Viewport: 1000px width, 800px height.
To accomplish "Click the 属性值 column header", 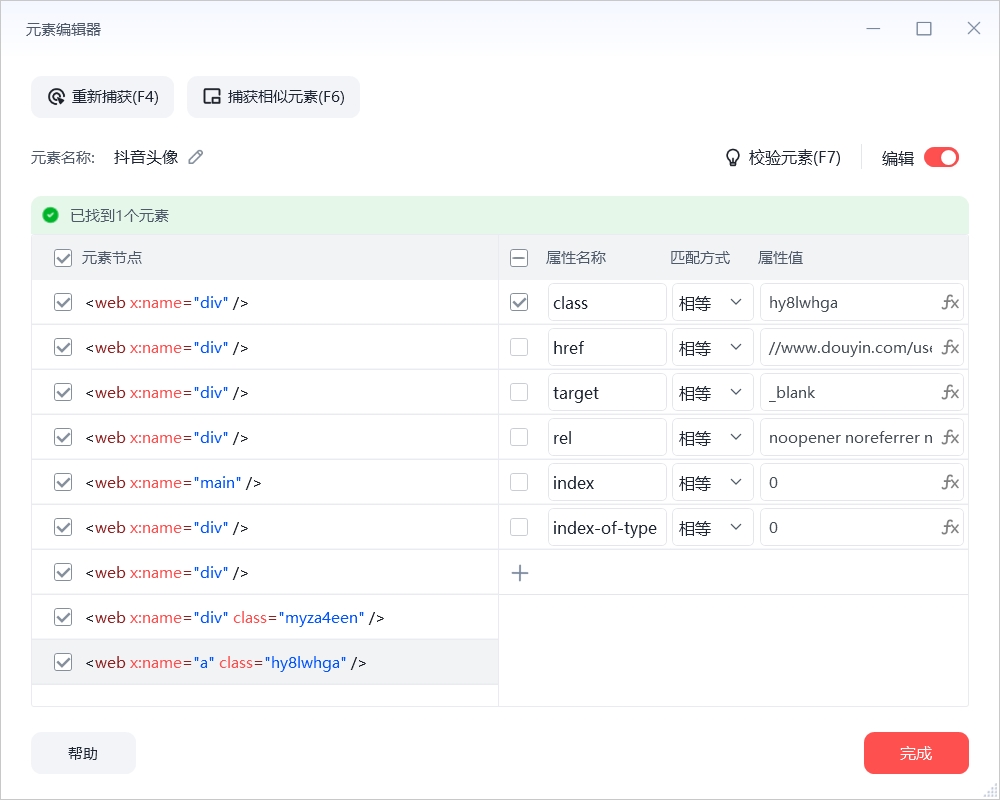I will 780,258.
